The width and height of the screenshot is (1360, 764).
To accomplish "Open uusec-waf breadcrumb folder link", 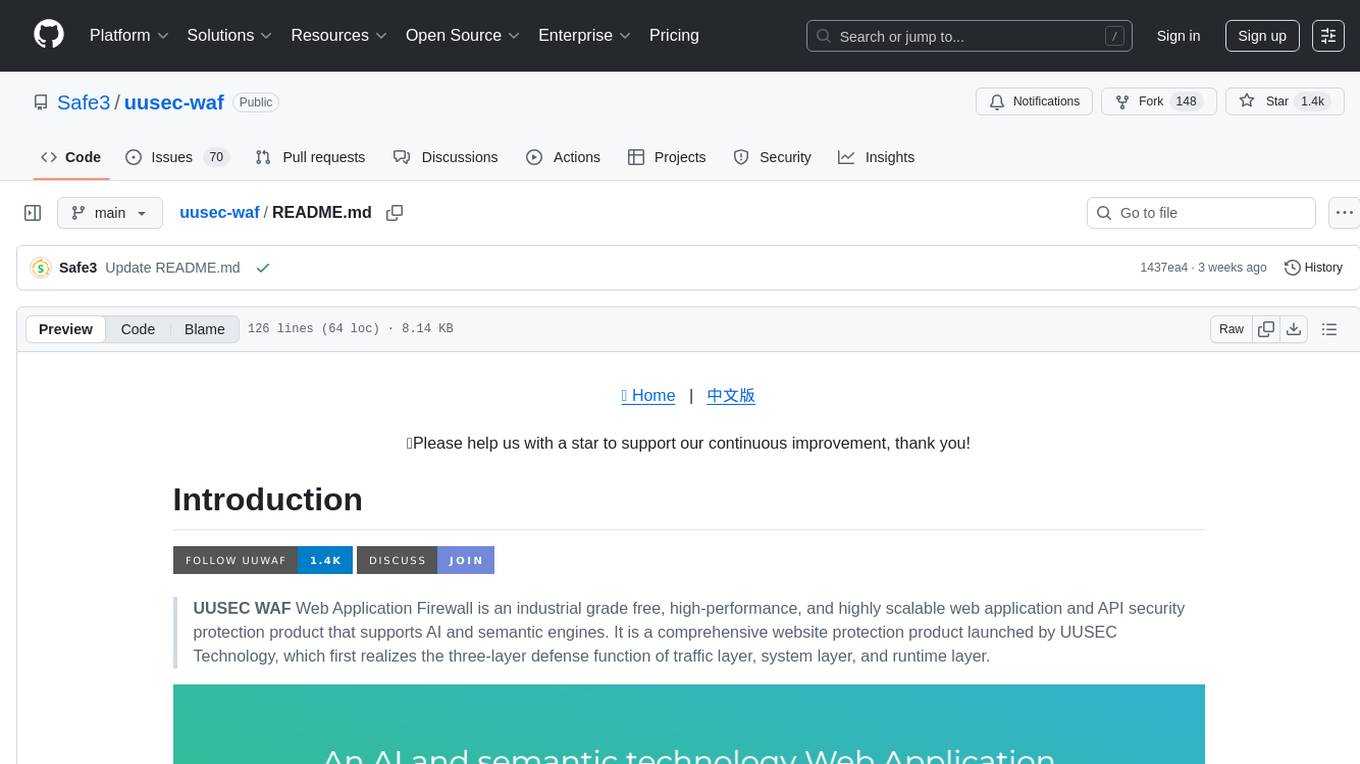I will pos(219,212).
